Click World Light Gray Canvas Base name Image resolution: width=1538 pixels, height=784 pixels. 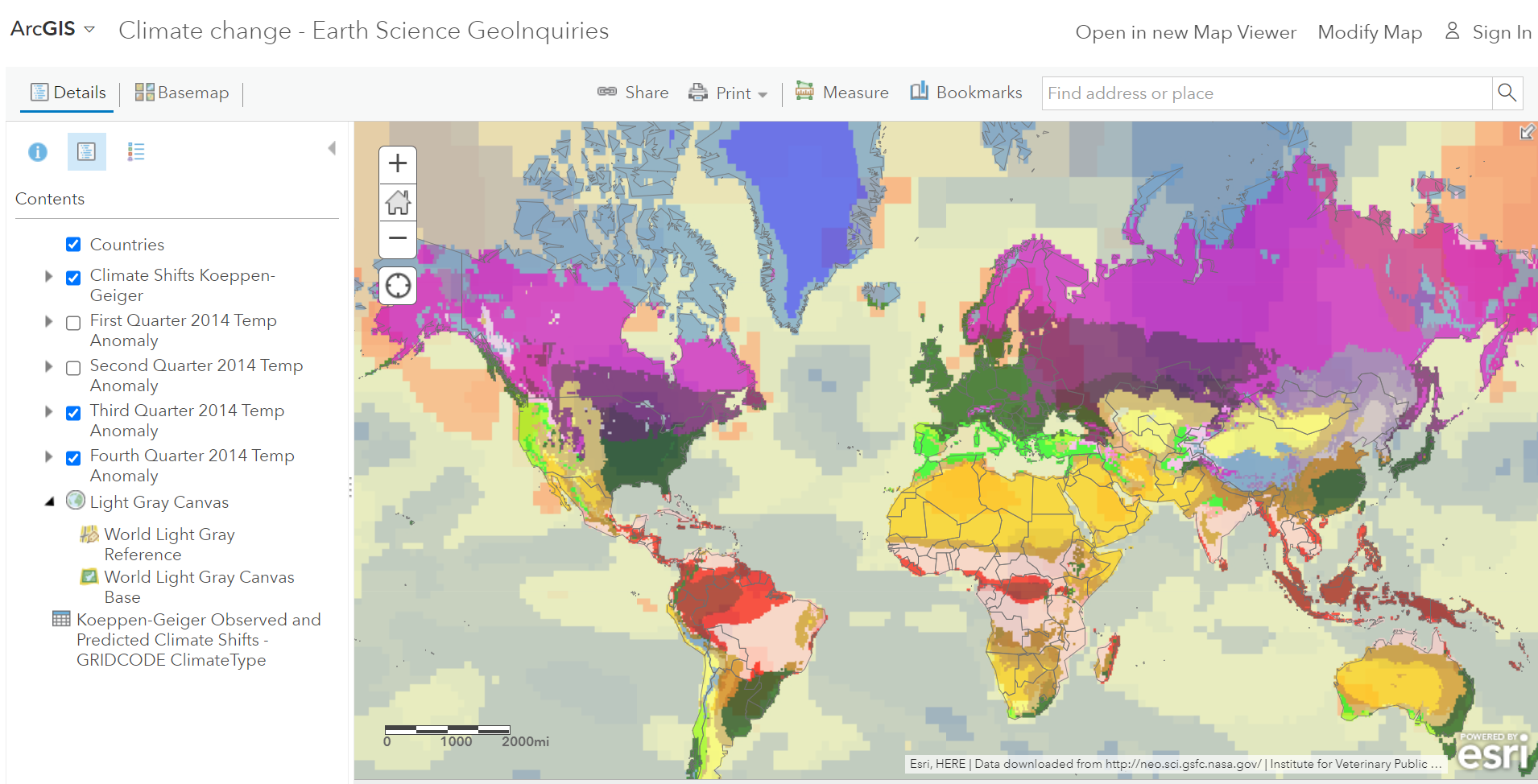click(200, 587)
